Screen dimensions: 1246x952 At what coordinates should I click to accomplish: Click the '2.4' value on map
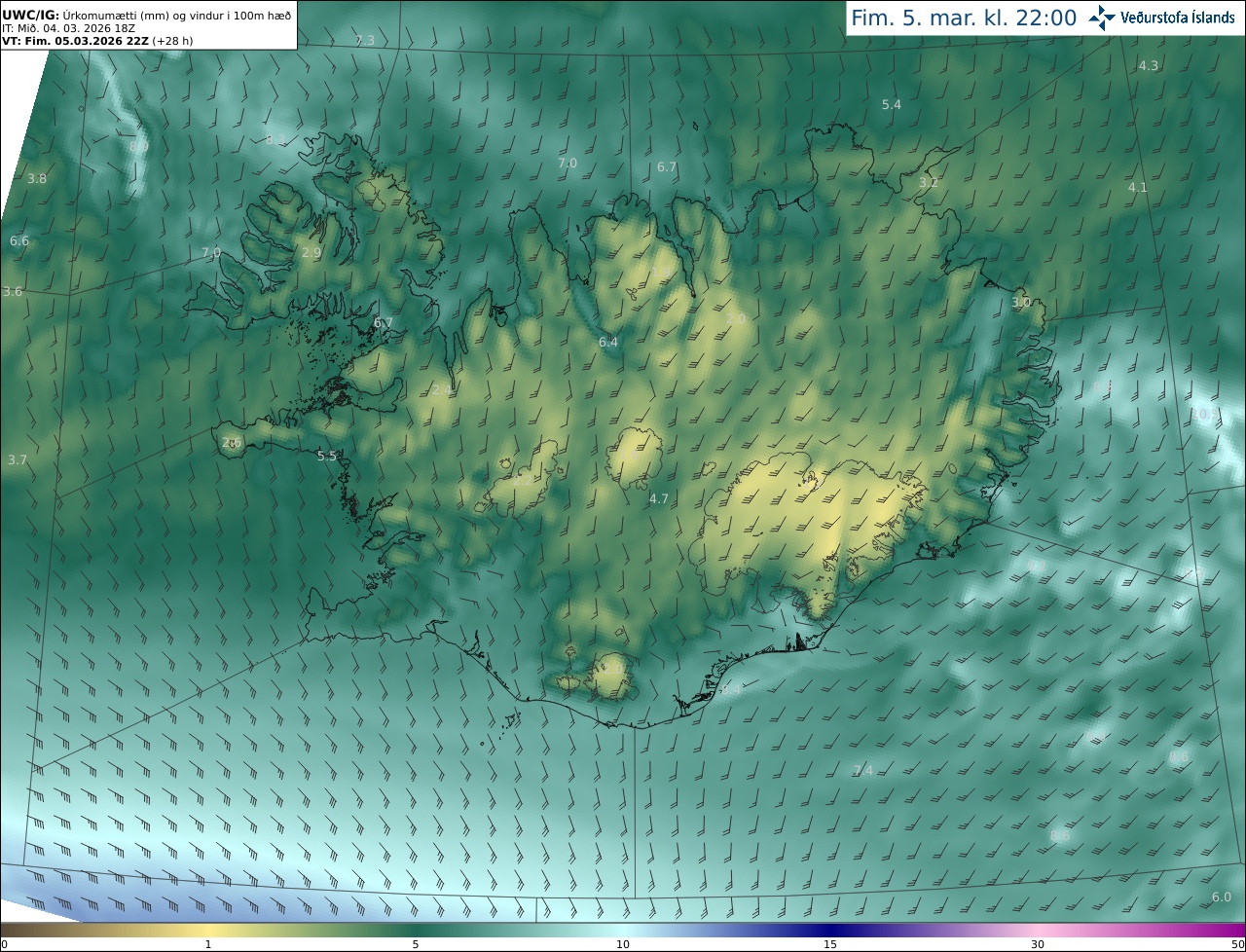[x=442, y=389]
